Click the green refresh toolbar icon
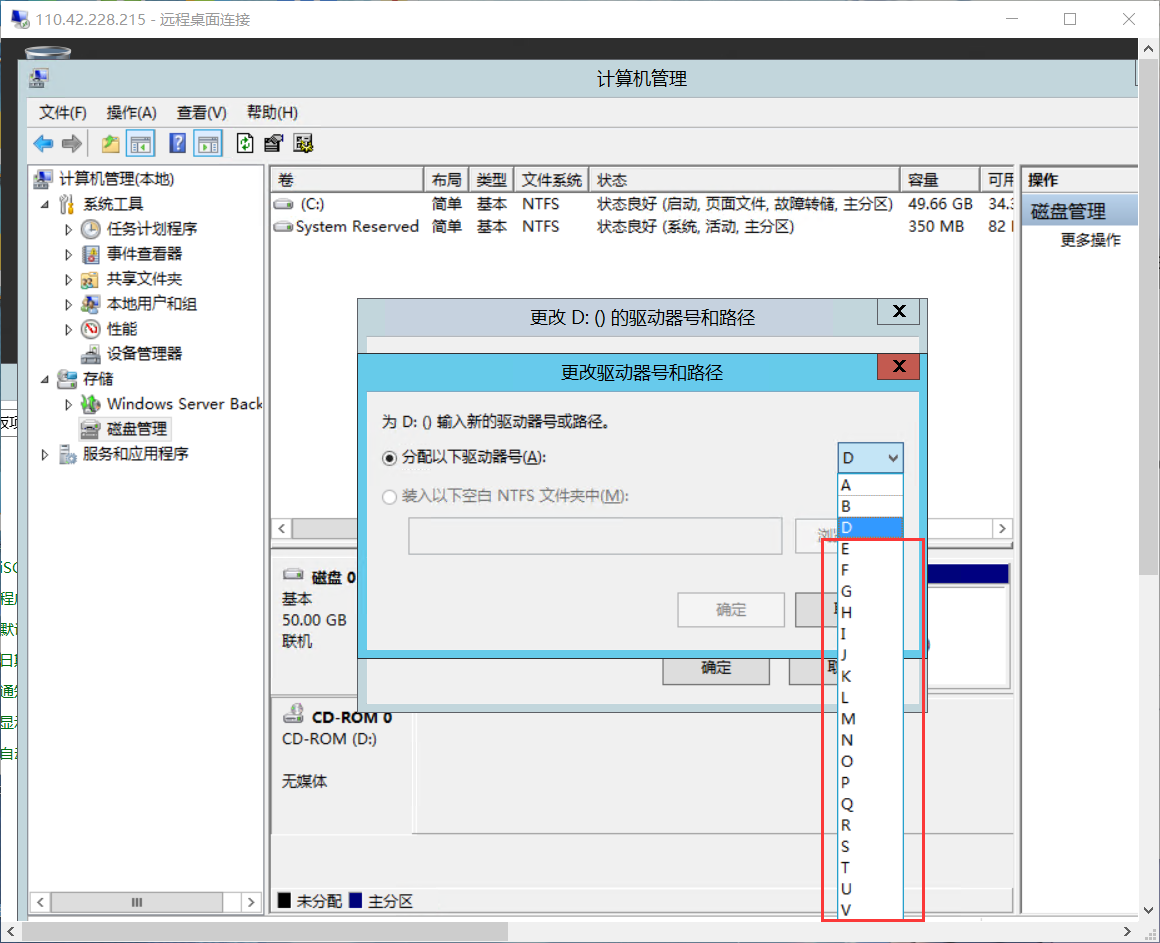Image resolution: width=1160 pixels, height=943 pixels. [244, 143]
